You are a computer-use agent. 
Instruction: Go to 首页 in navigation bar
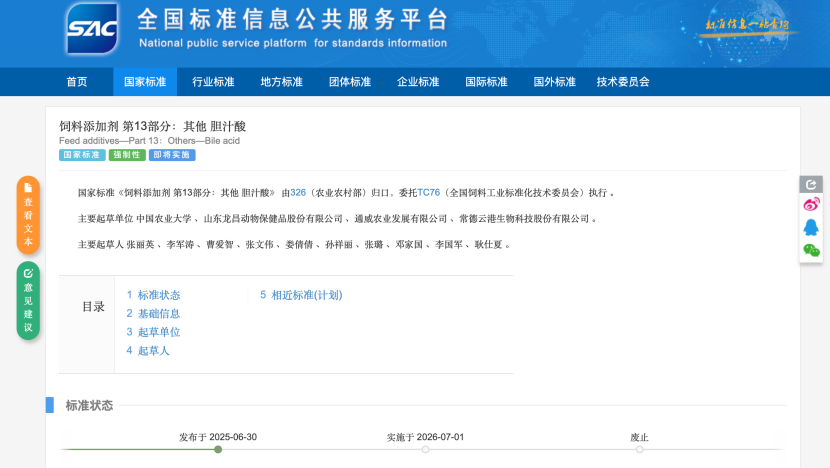pyautogui.click(x=77, y=82)
